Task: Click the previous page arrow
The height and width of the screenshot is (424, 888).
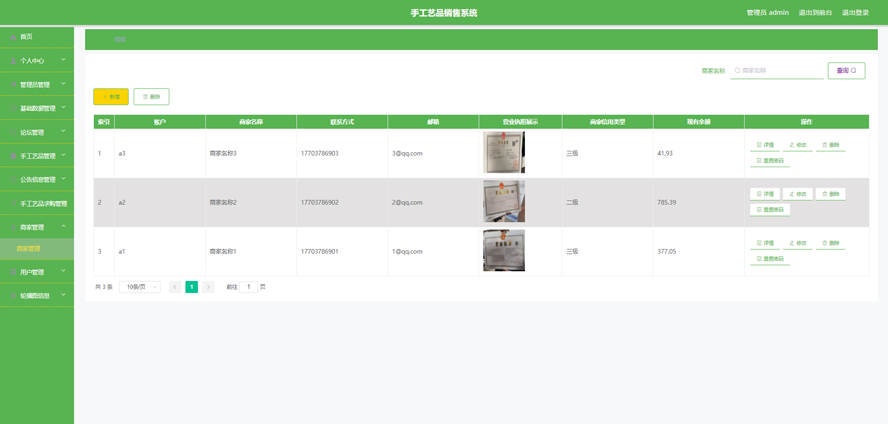Action: (175, 287)
